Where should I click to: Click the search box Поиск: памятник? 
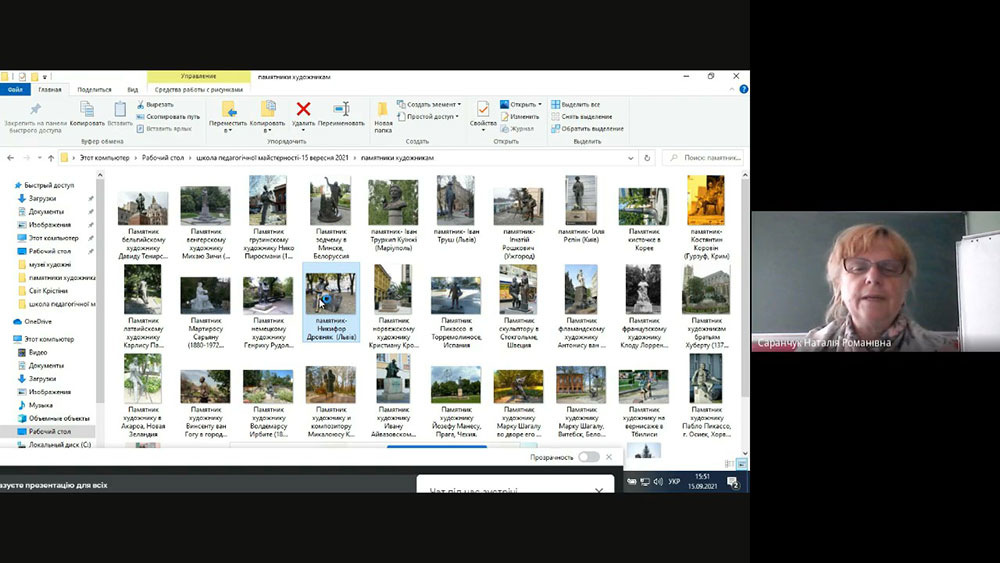(704, 157)
